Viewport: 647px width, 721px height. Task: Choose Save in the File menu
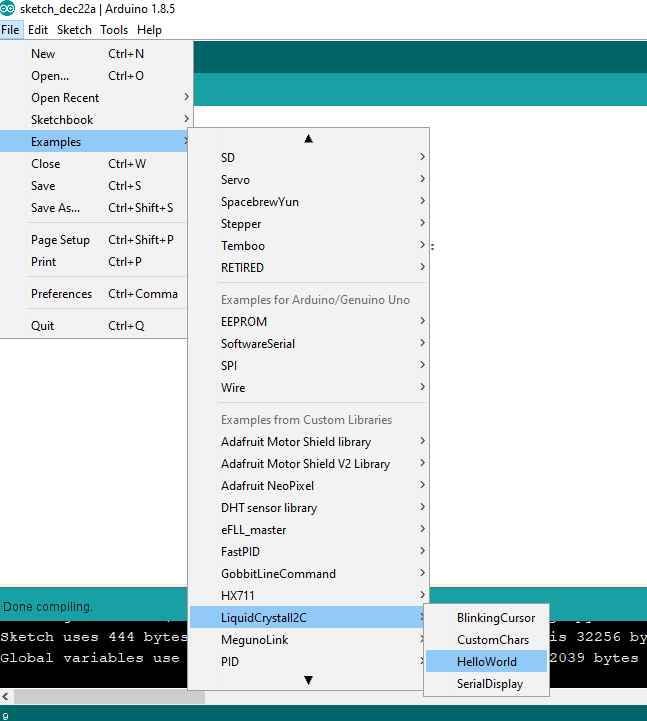tap(94, 186)
